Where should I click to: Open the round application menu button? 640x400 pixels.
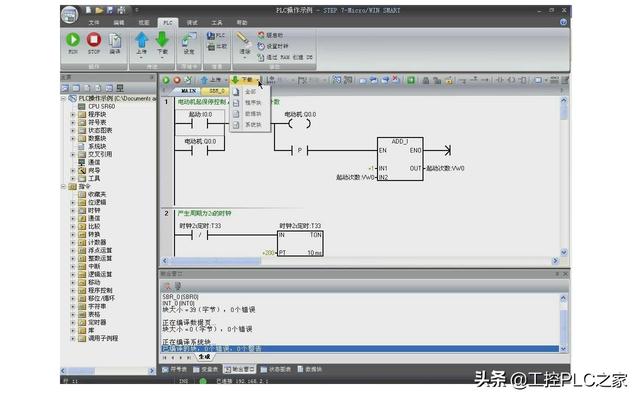[69, 15]
